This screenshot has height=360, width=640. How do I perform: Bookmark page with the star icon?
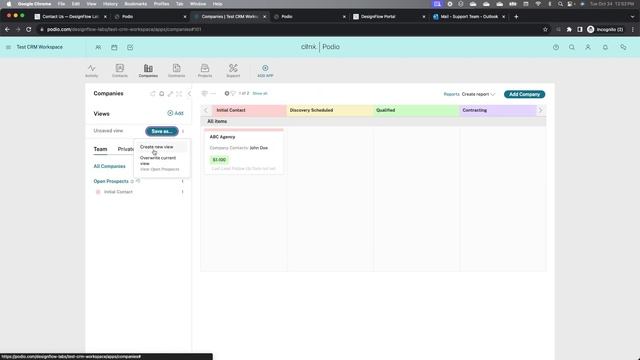(545, 29)
